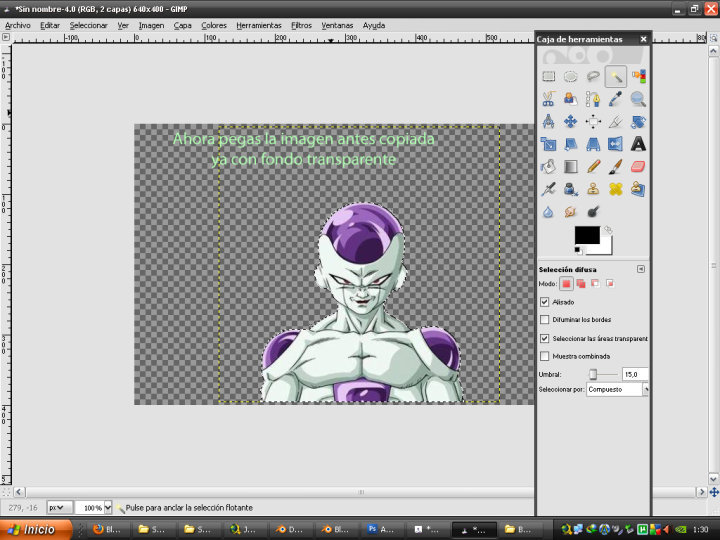720x540 pixels.
Task: Select the Foreground Select tool
Action: (571, 99)
